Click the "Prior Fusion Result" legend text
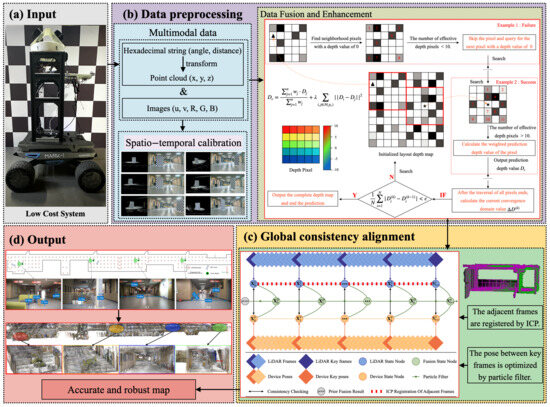This screenshot has width=550, height=407. coord(346,391)
